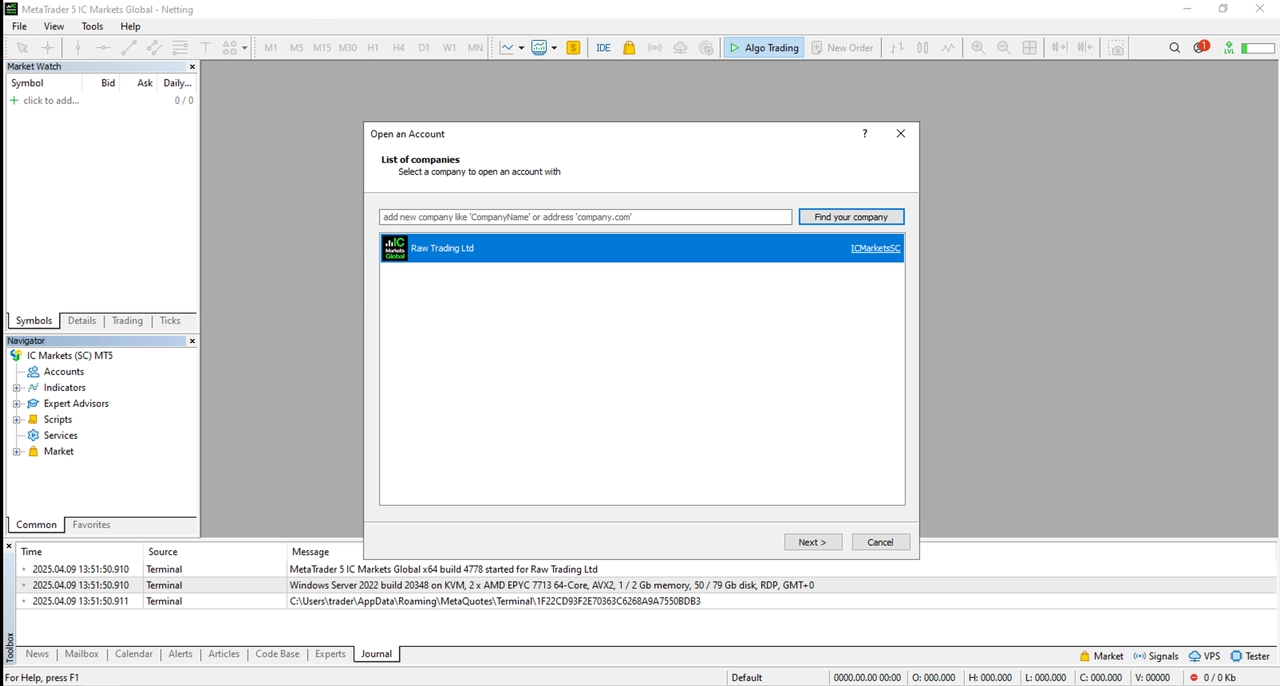Viewport: 1280px width, 686px height.
Task: Open the IDE (MetaEditor) toolbar icon
Action: pos(603,47)
